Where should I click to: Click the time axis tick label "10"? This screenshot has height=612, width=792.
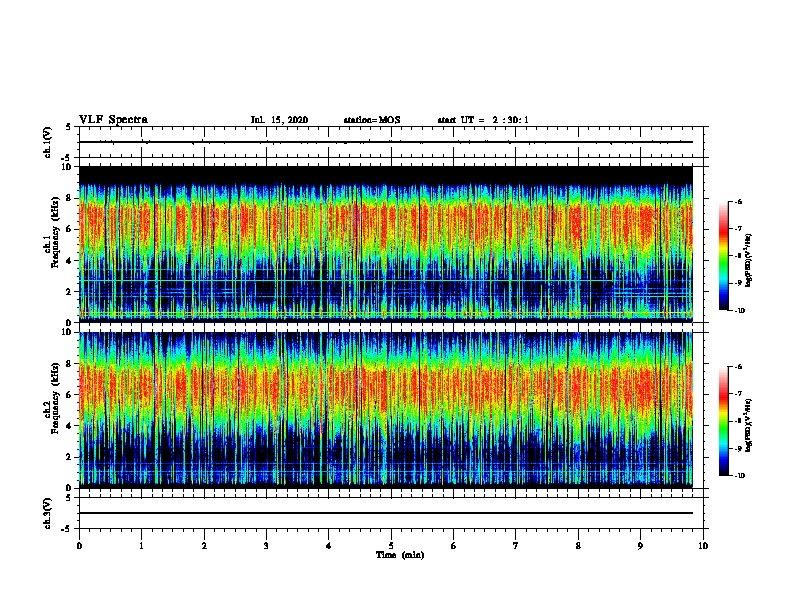[x=703, y=546]
